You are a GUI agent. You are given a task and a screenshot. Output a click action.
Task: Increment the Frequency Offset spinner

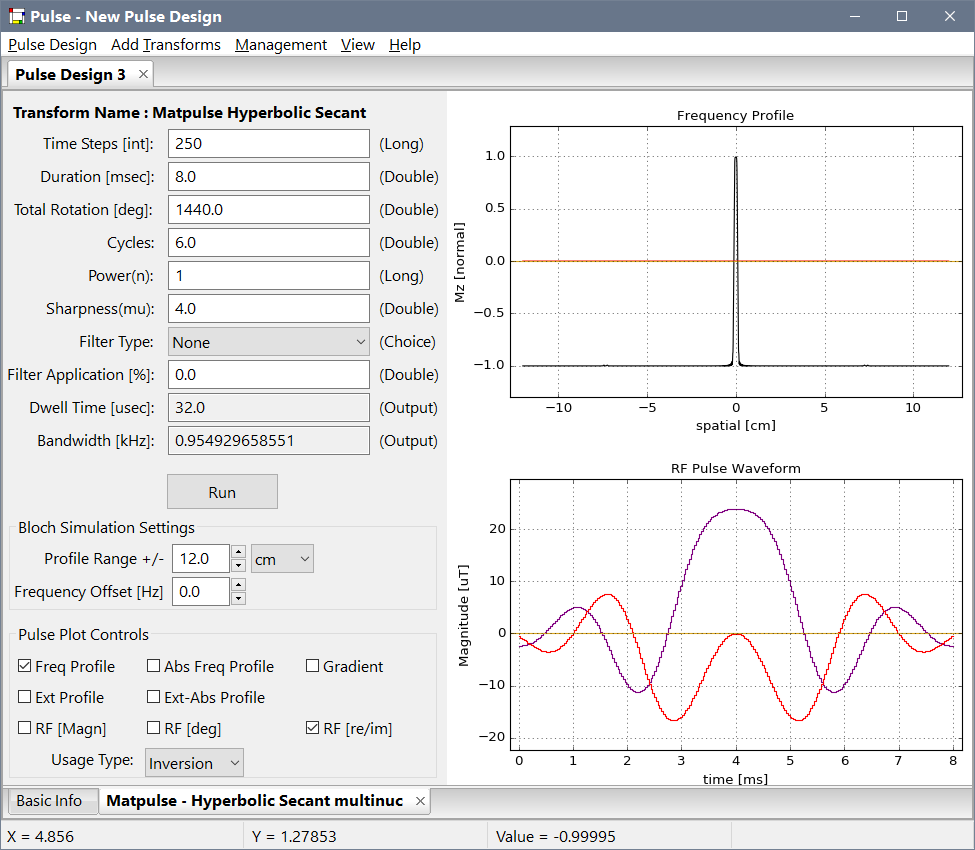tap(238, 585)
